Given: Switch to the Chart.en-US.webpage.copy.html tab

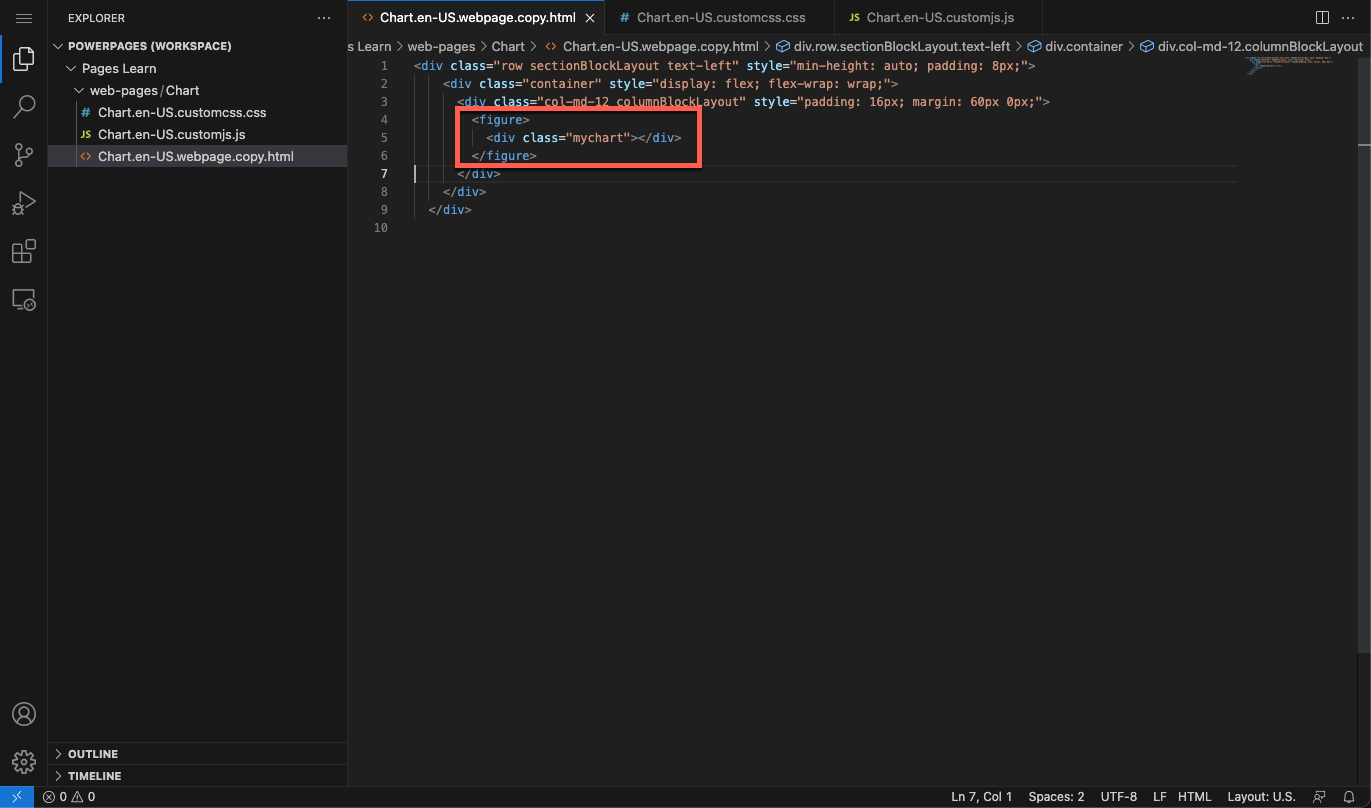Looking at the screenshot, I should (477, 18).
